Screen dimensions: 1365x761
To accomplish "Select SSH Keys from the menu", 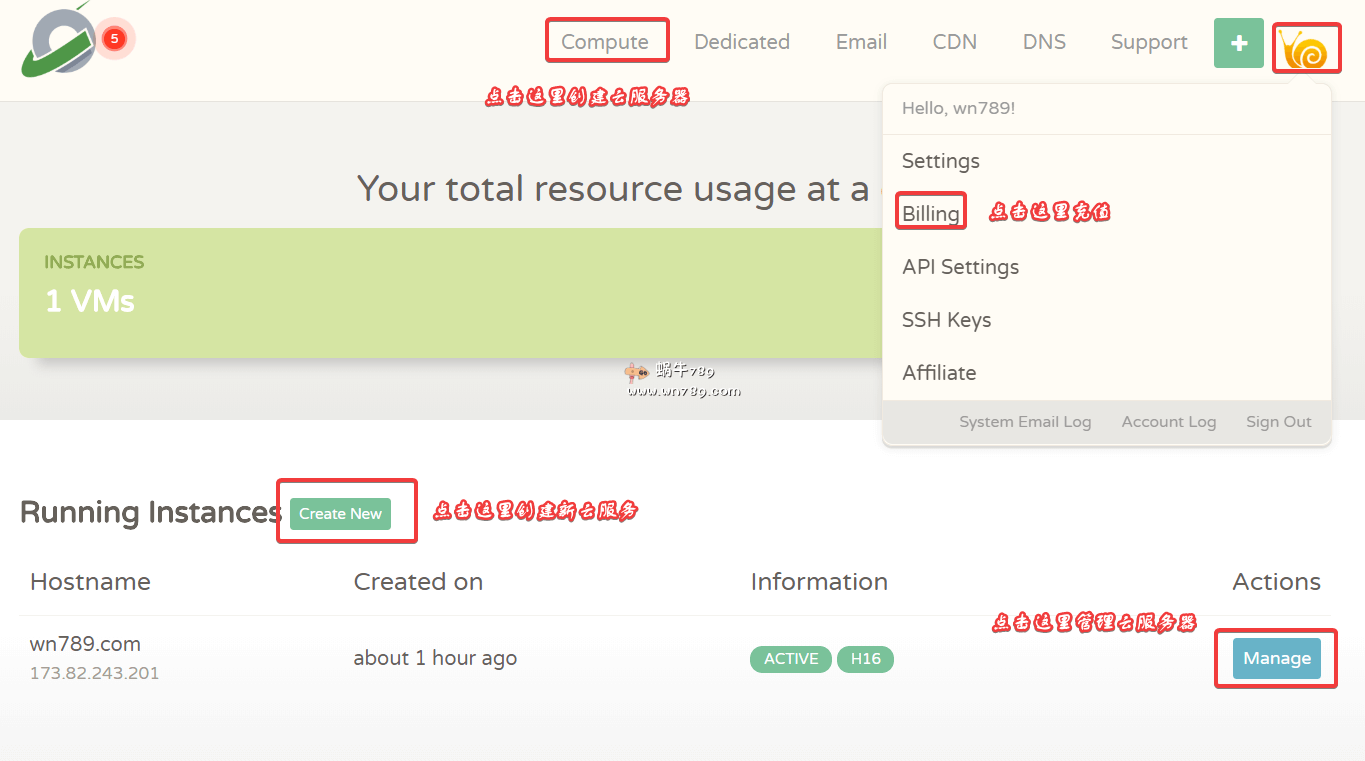I will coord(946,320).
